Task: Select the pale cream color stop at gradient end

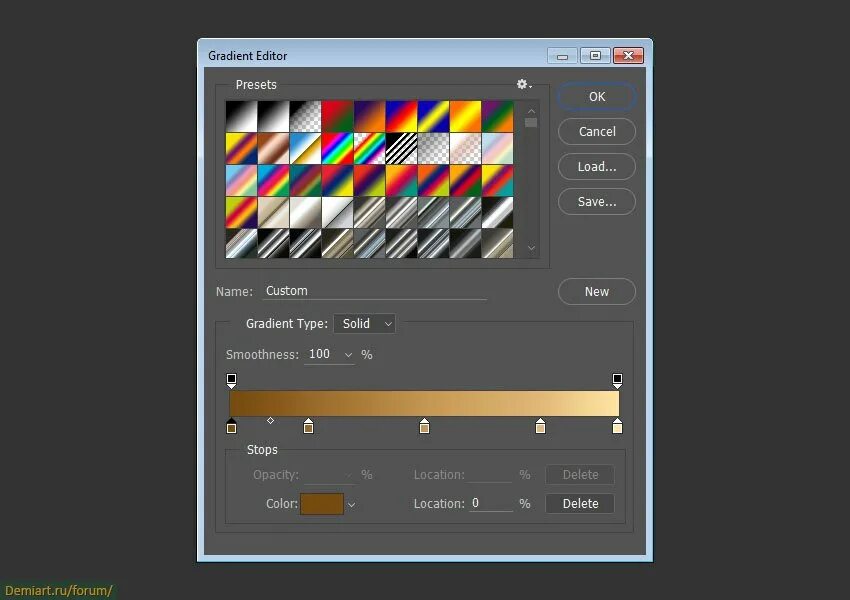Action: (617, 425)
